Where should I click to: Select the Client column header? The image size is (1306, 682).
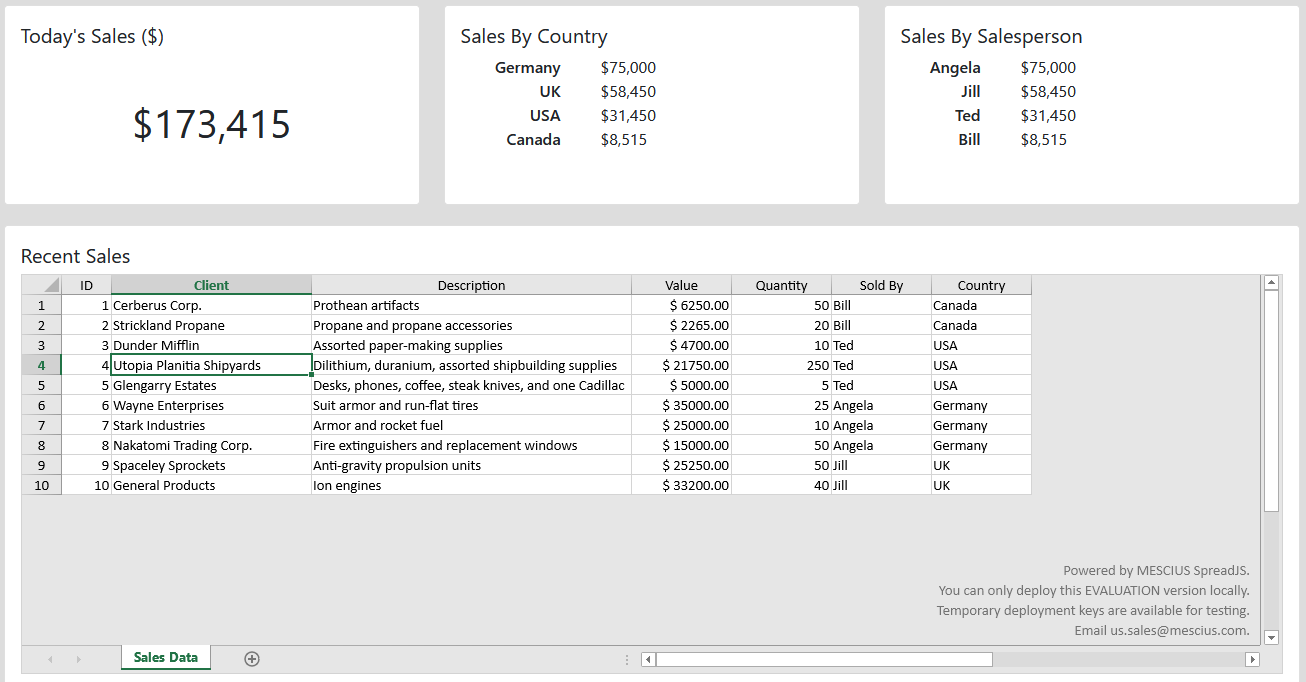pyautogui.click(x=210, y=285)
